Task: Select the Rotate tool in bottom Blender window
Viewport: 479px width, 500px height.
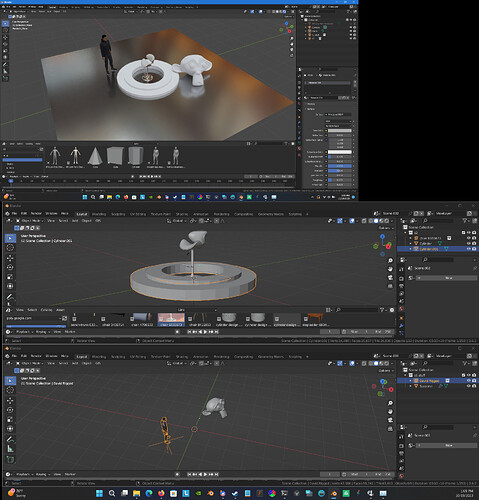Action: 10,410
